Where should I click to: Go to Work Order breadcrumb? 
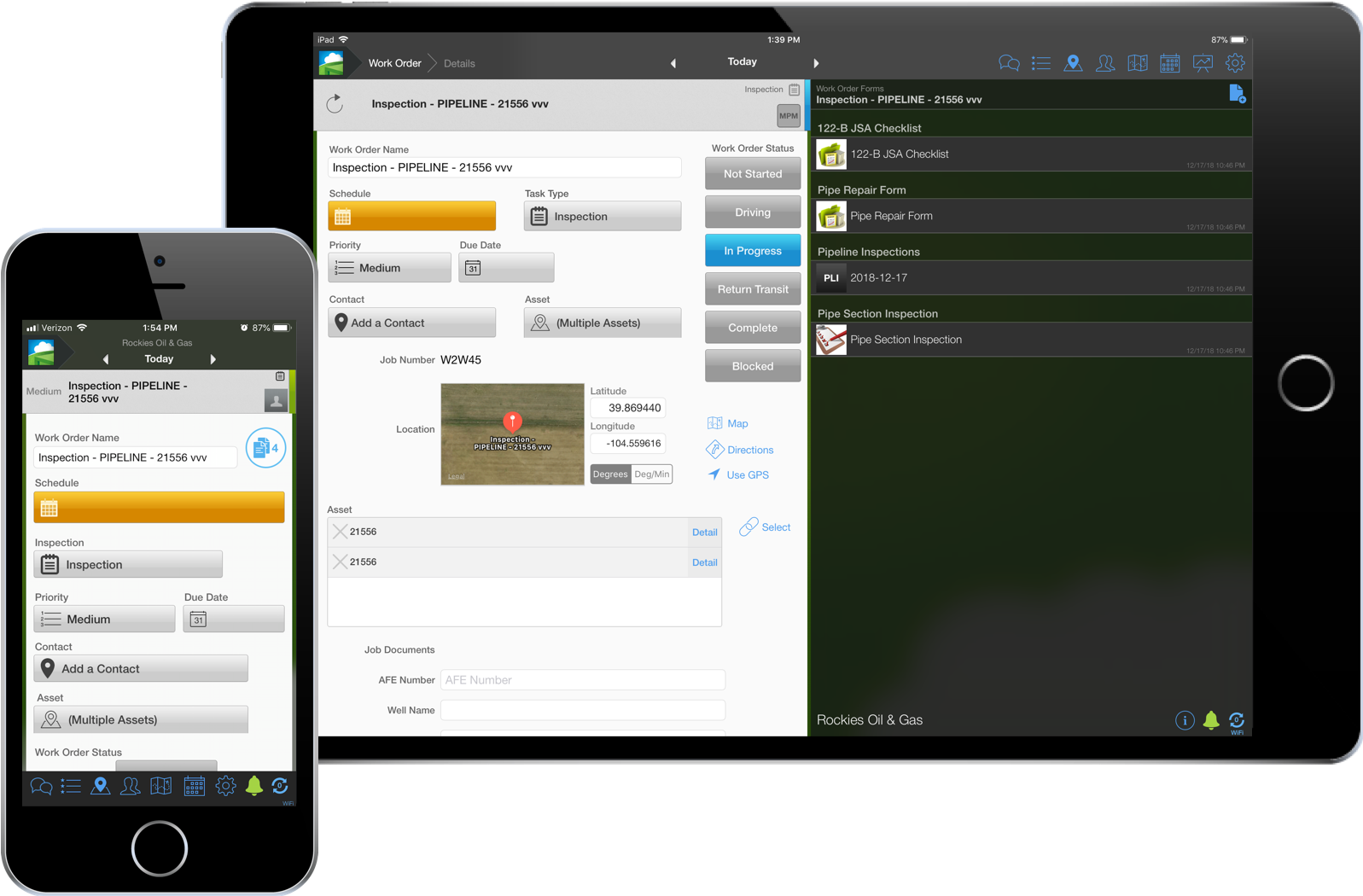(x=394, y=63)
